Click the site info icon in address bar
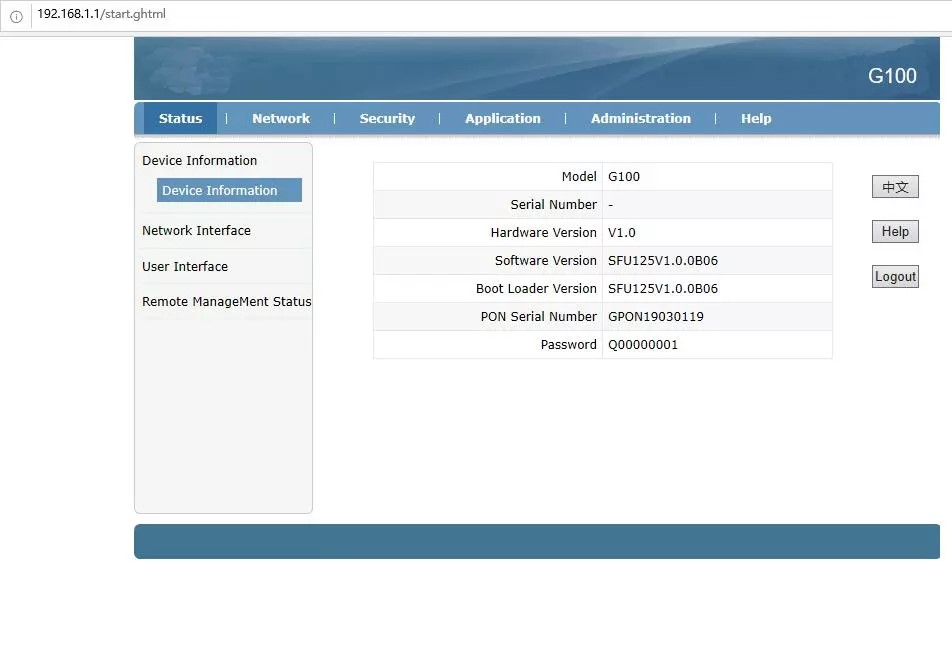The image size is (952, 671). (16, 16)
